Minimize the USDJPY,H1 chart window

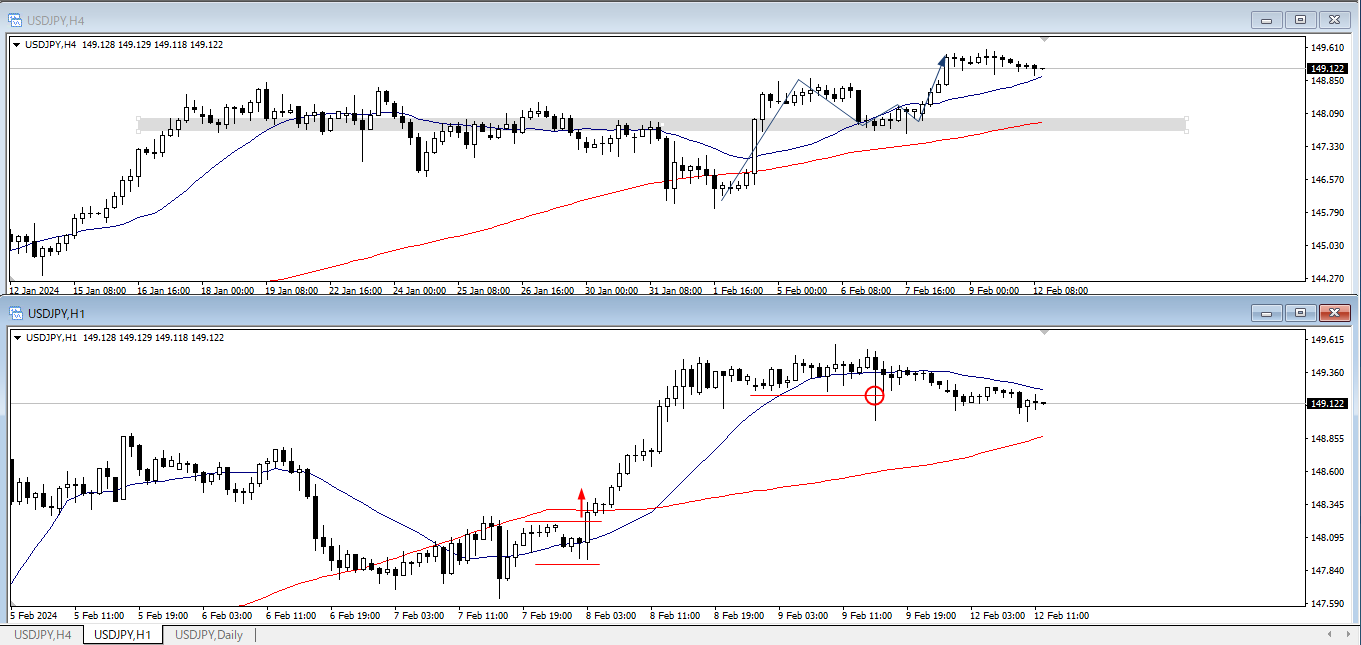pos(1267,313)
